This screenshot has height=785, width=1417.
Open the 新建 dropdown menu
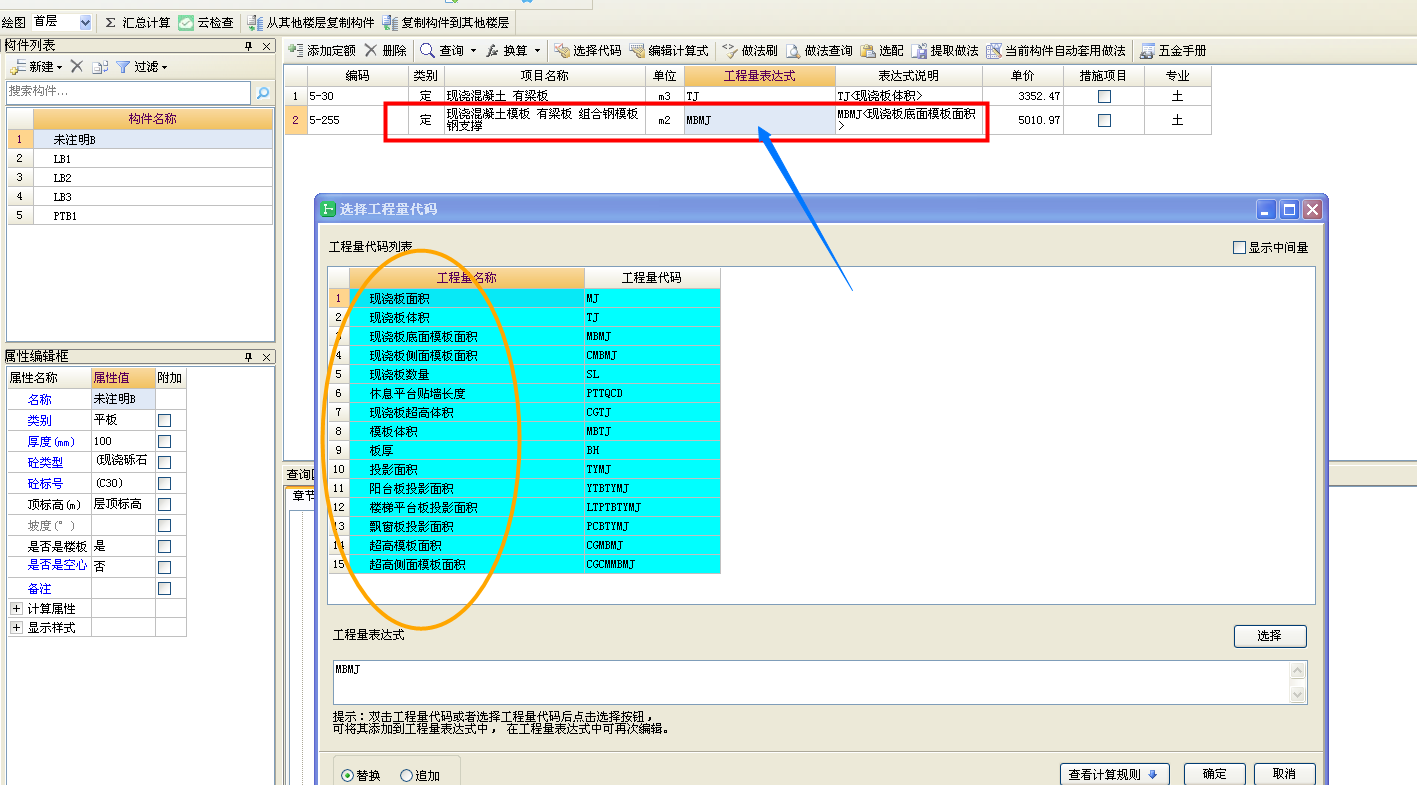pyautogui.click(x=37, y=67)
